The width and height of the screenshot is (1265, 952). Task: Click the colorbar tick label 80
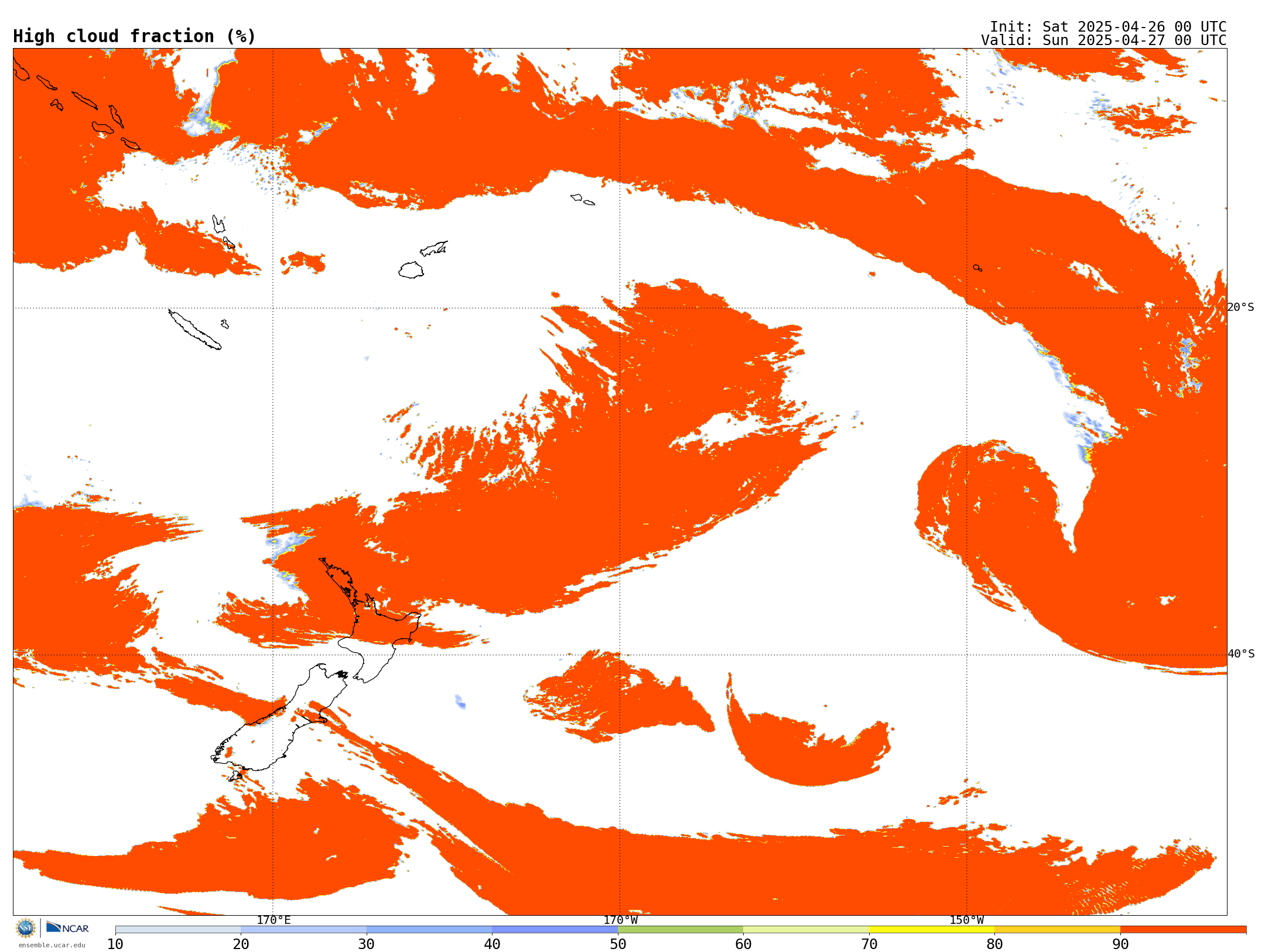coord(994,944)
